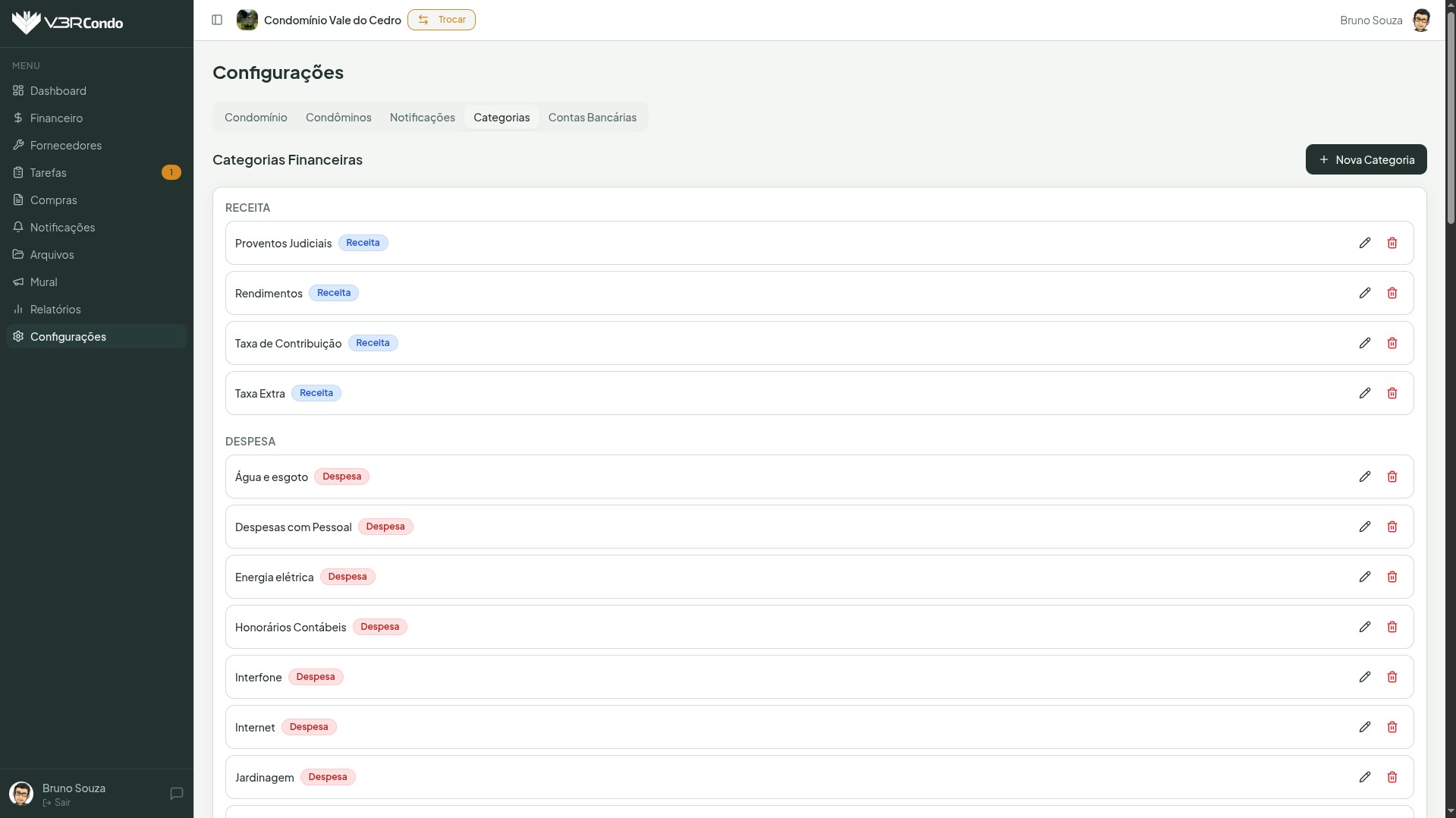Open chat icon beside Bruno Souza

pyautogui.click(x=177, y=794)
